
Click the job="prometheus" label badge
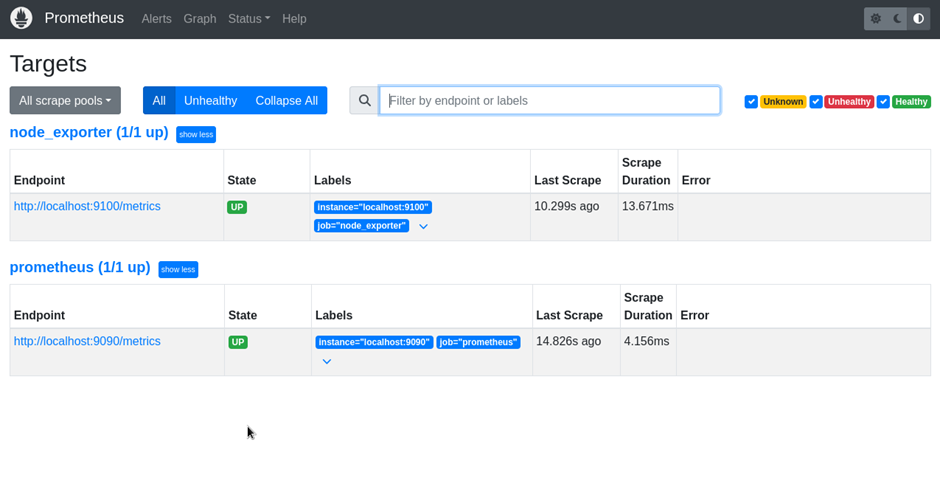click(x=478, y=342)
